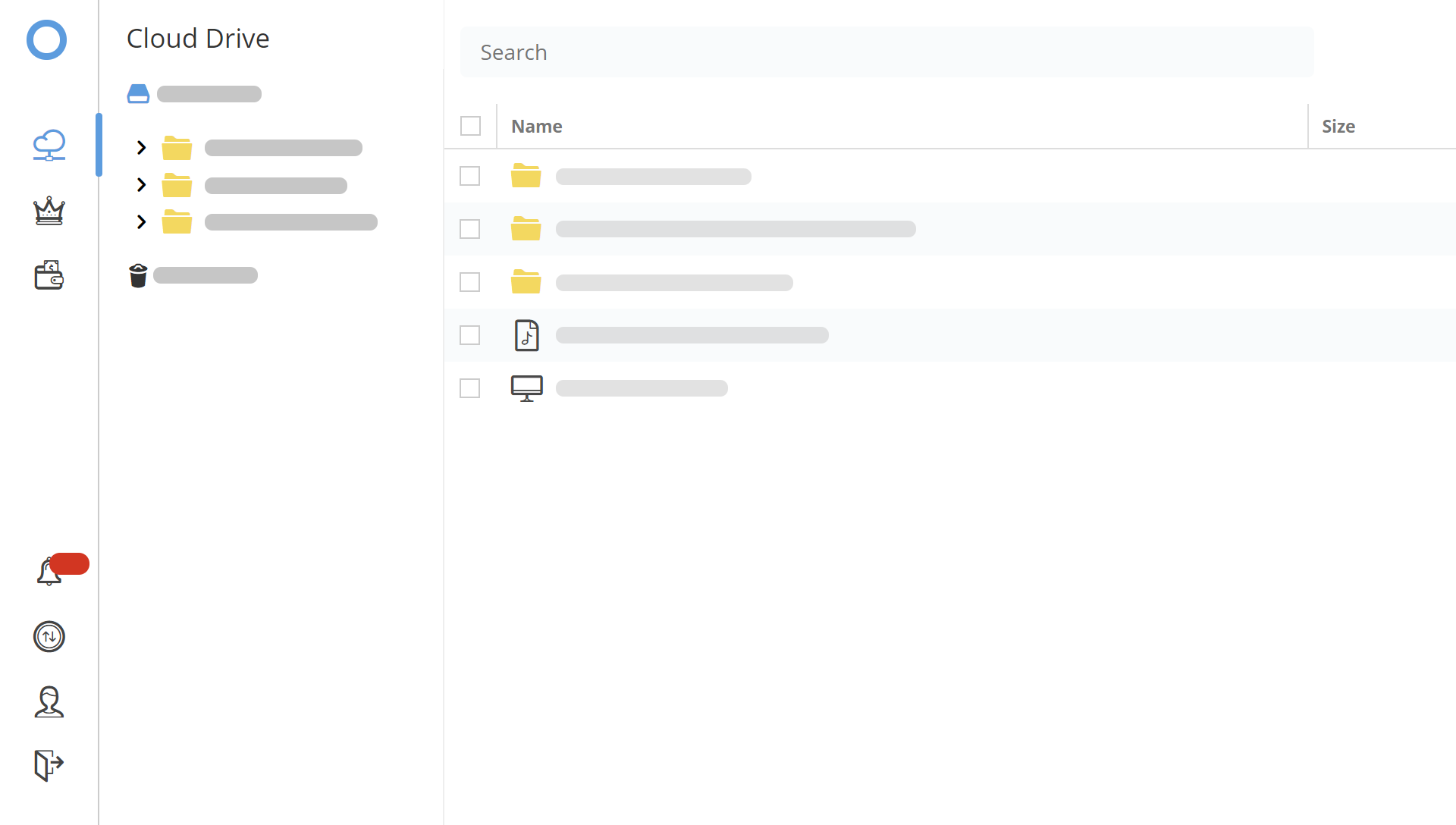The width and height of the screenshot is (1456, 825).
Task: Log out using the exit door icon
Action: click(49, 764)
